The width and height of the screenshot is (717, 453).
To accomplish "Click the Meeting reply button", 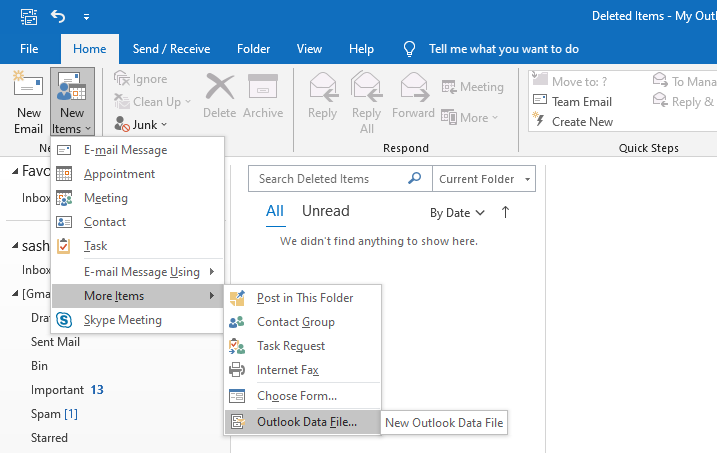I will click(x=473, y=87).
